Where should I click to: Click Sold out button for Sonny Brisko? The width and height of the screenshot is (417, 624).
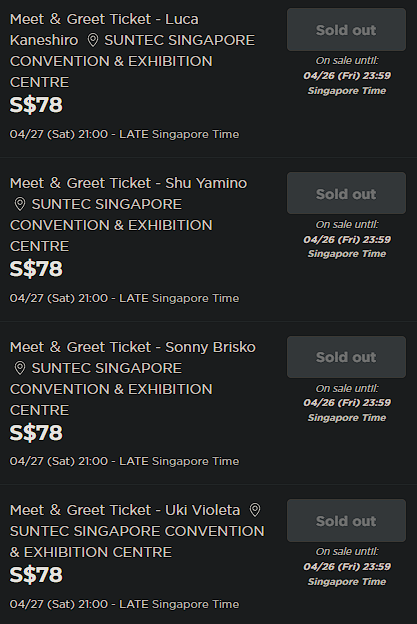click(x=346, y=357)
